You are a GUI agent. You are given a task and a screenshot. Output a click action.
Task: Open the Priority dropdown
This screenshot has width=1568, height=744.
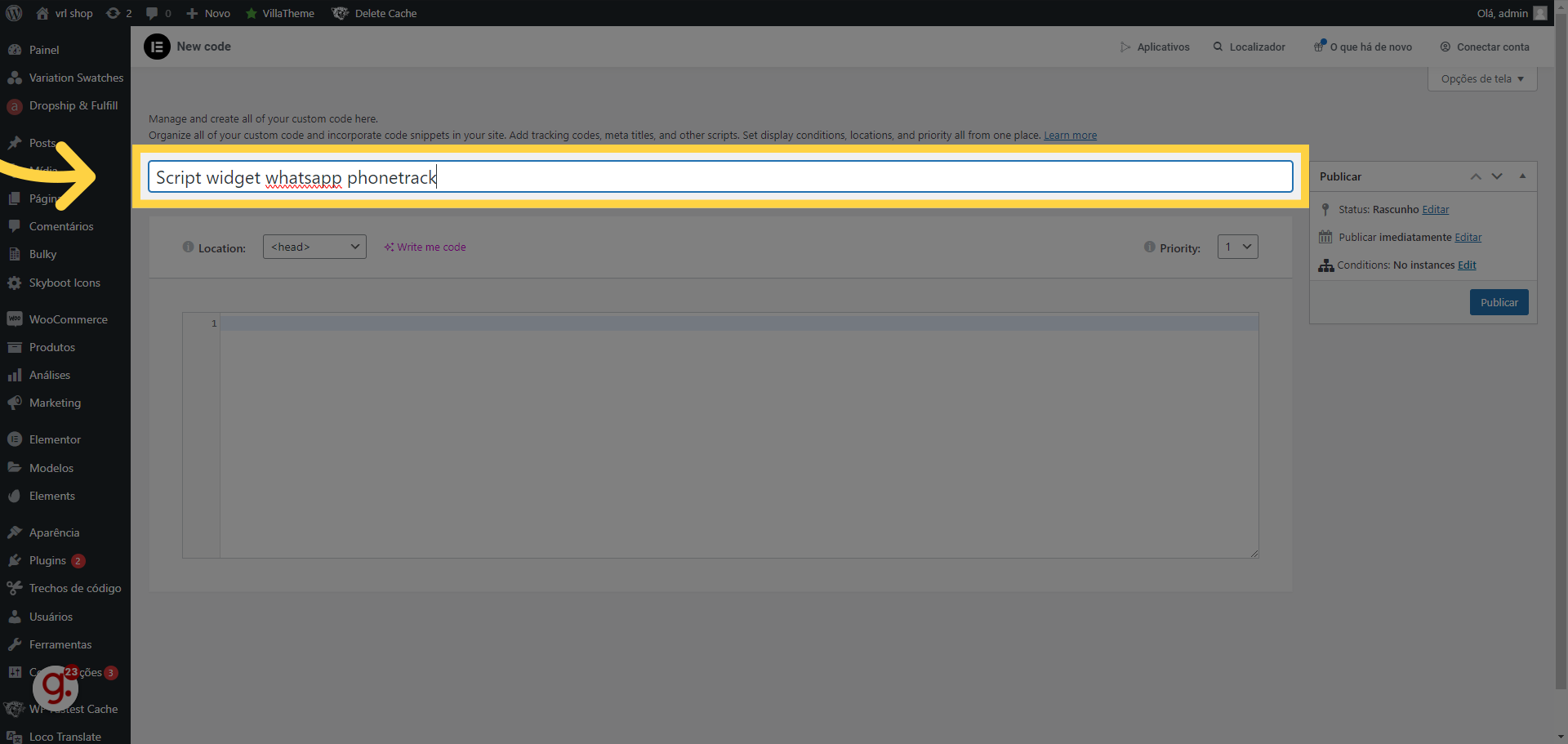coord(1238,247)
